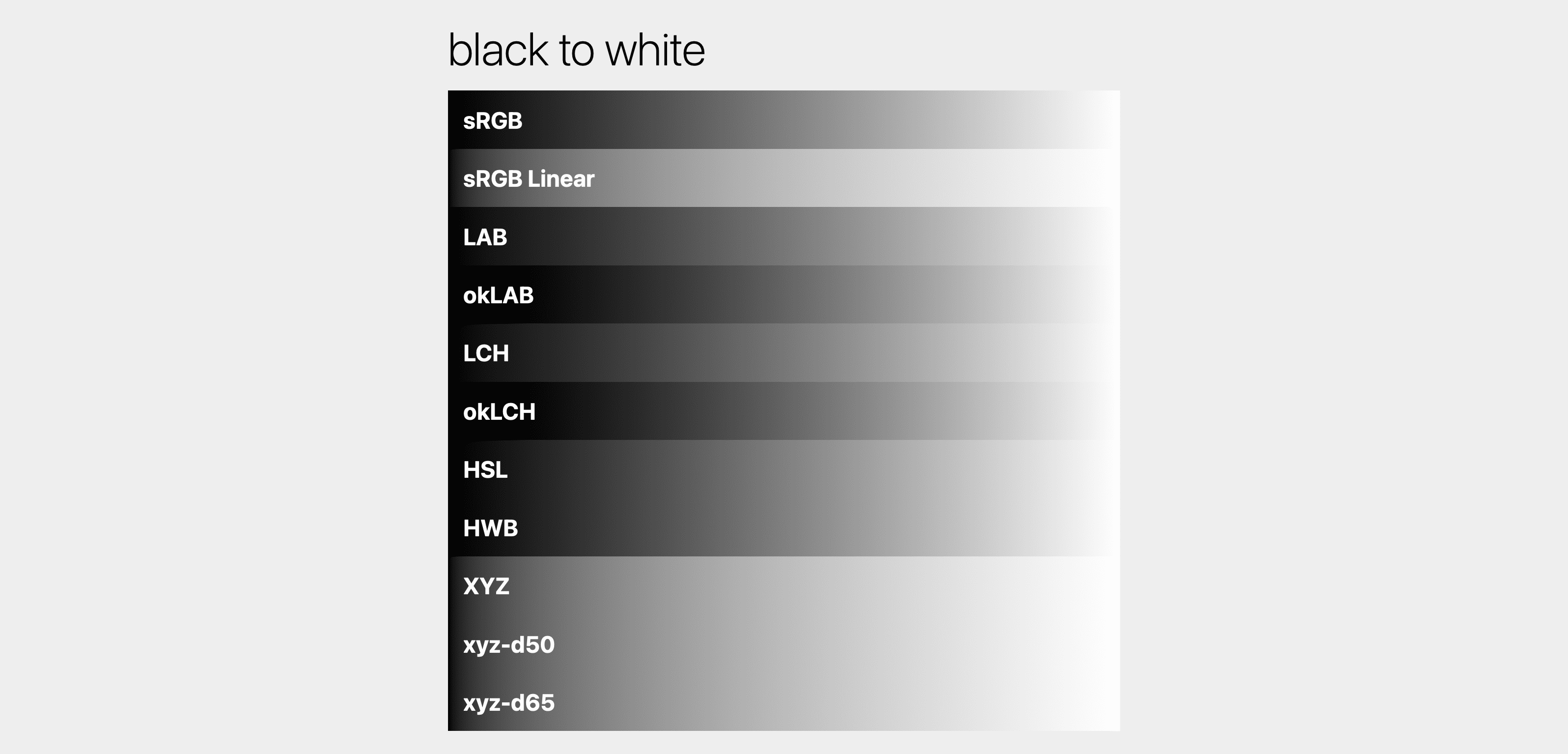Click the LAB gradient label
This screenshot has width=1568, height=754.
point(485,237)
